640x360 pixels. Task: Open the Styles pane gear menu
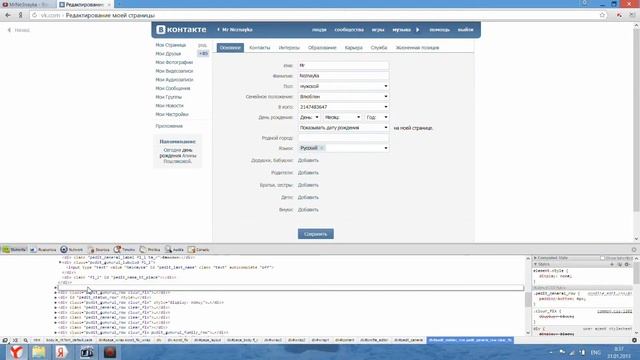coord(627,264)
